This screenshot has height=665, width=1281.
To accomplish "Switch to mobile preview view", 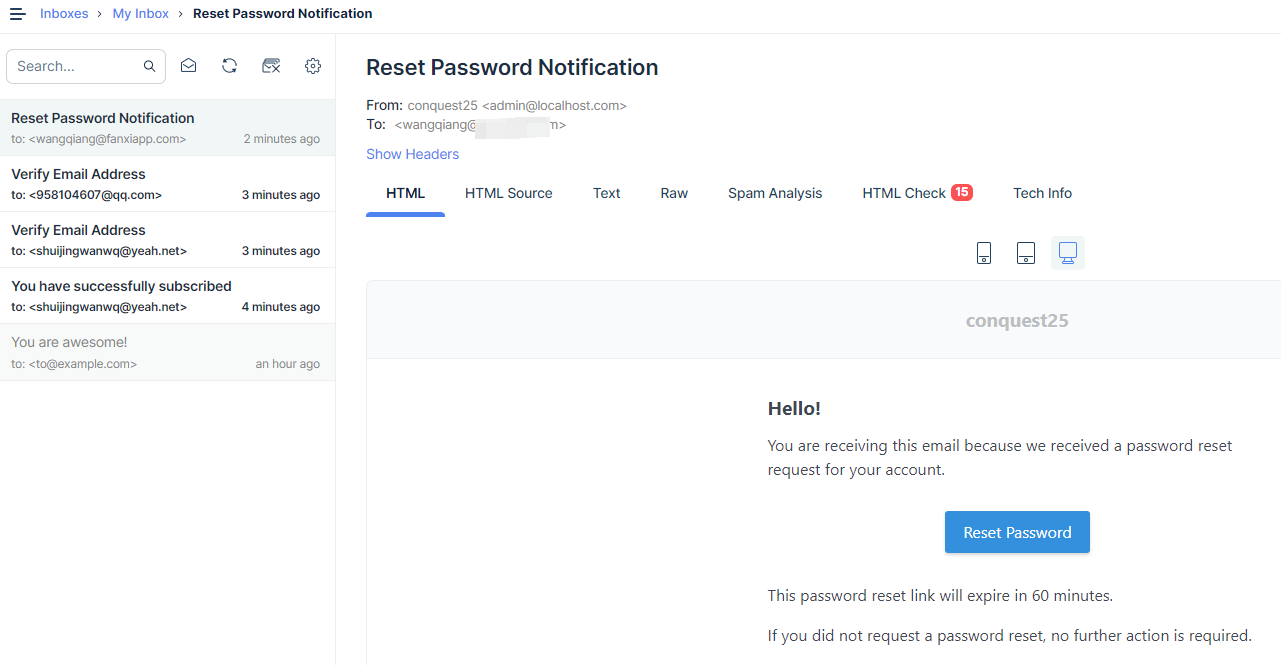I will tap(984, 253).
